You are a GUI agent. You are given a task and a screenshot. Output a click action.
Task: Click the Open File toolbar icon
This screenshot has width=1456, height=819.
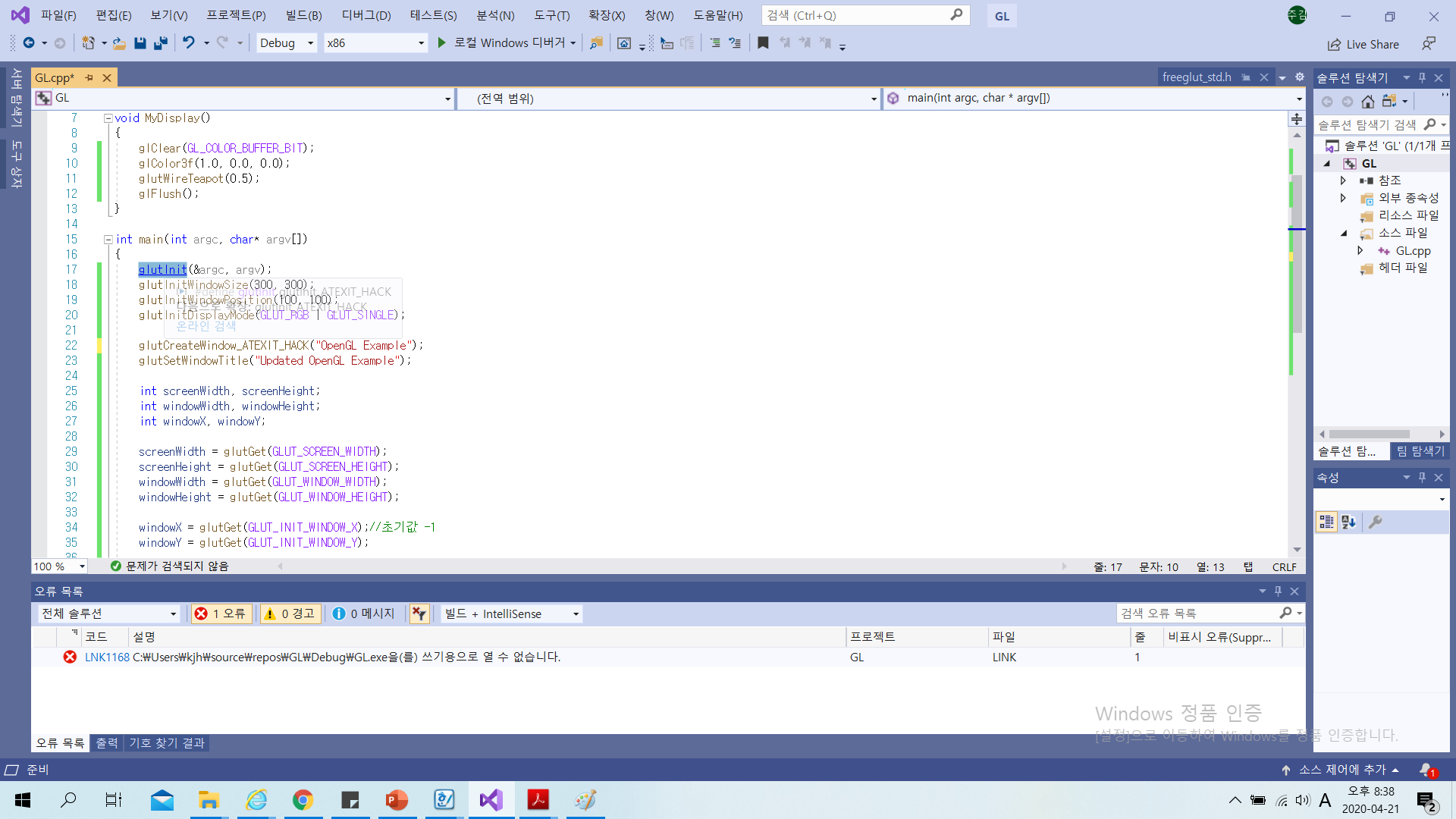(x=119, y=43)
